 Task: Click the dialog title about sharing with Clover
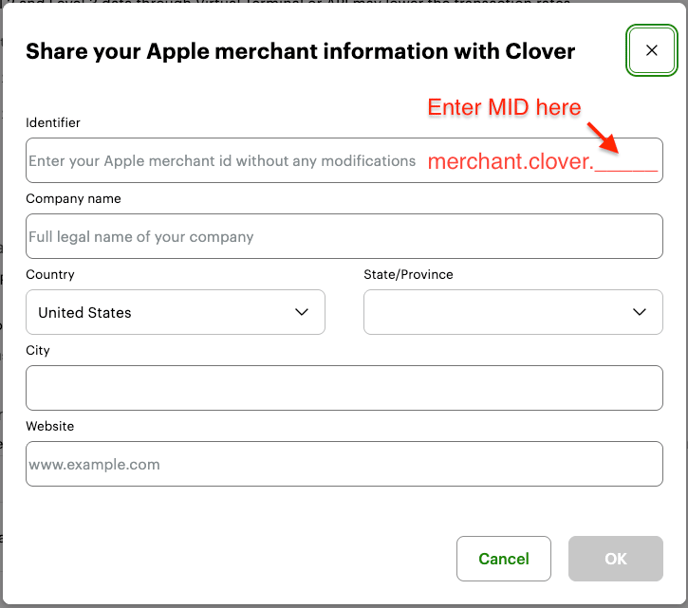(x=300, y=51)
